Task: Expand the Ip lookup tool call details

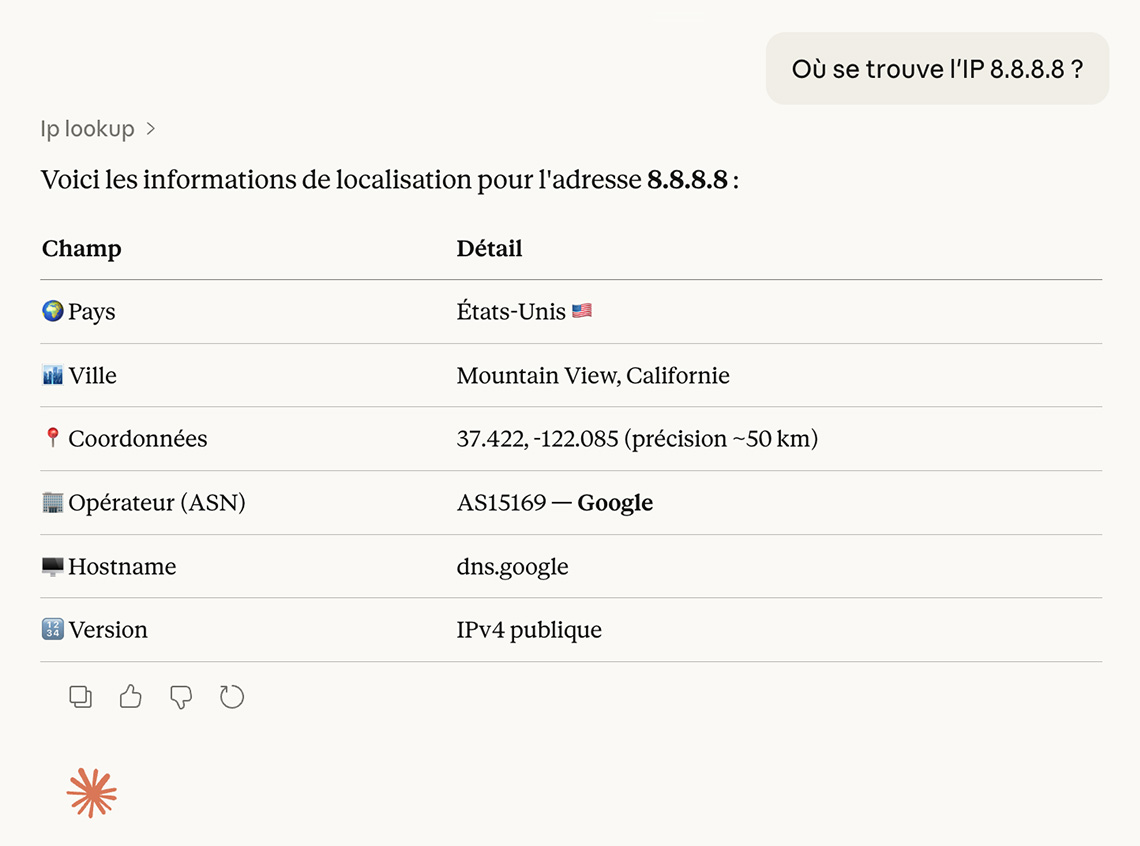Action: pos(86,128)
